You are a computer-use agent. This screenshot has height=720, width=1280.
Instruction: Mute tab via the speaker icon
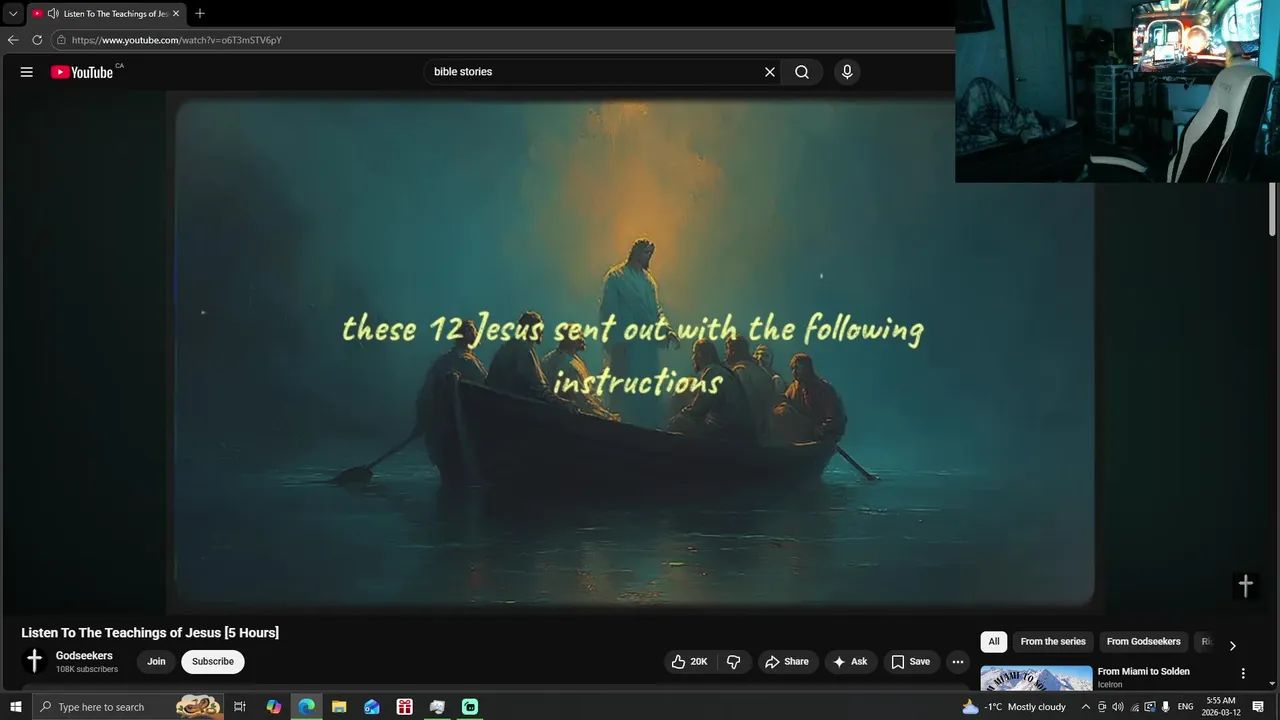pyautogui.click(x=53, y=14)
